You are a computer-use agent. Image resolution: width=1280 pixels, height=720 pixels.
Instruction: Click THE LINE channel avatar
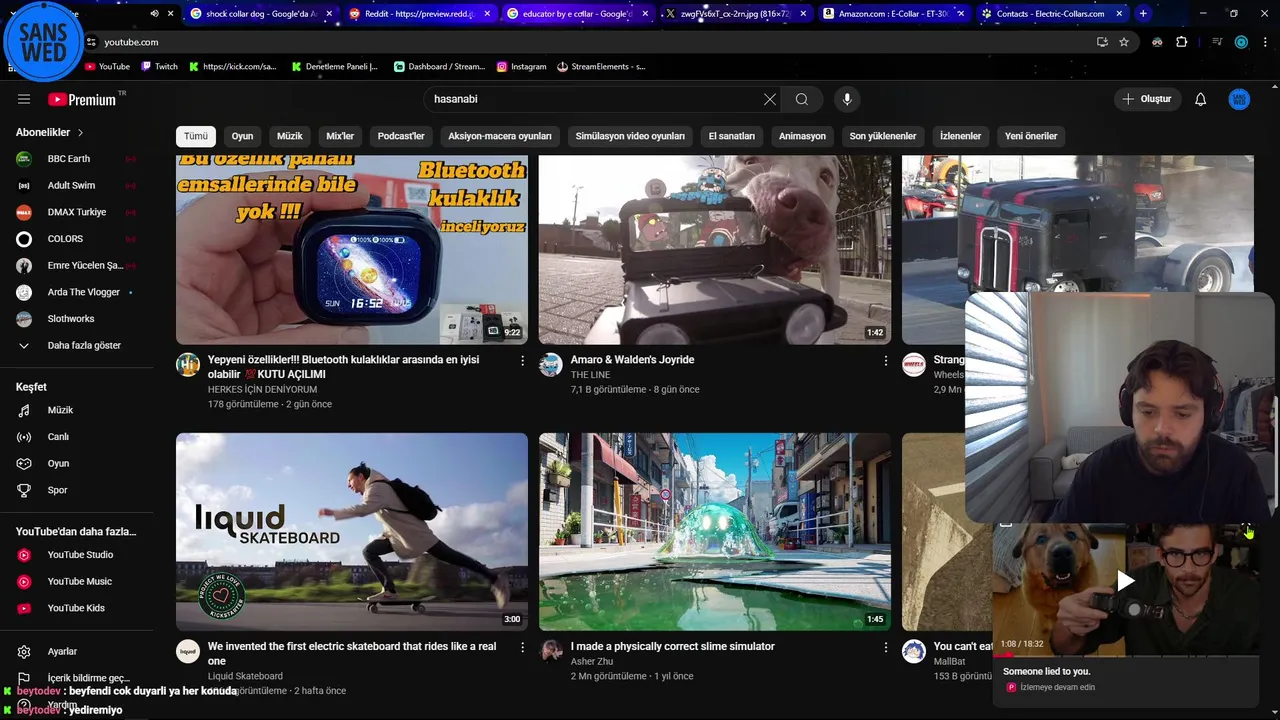coord(551,365)
